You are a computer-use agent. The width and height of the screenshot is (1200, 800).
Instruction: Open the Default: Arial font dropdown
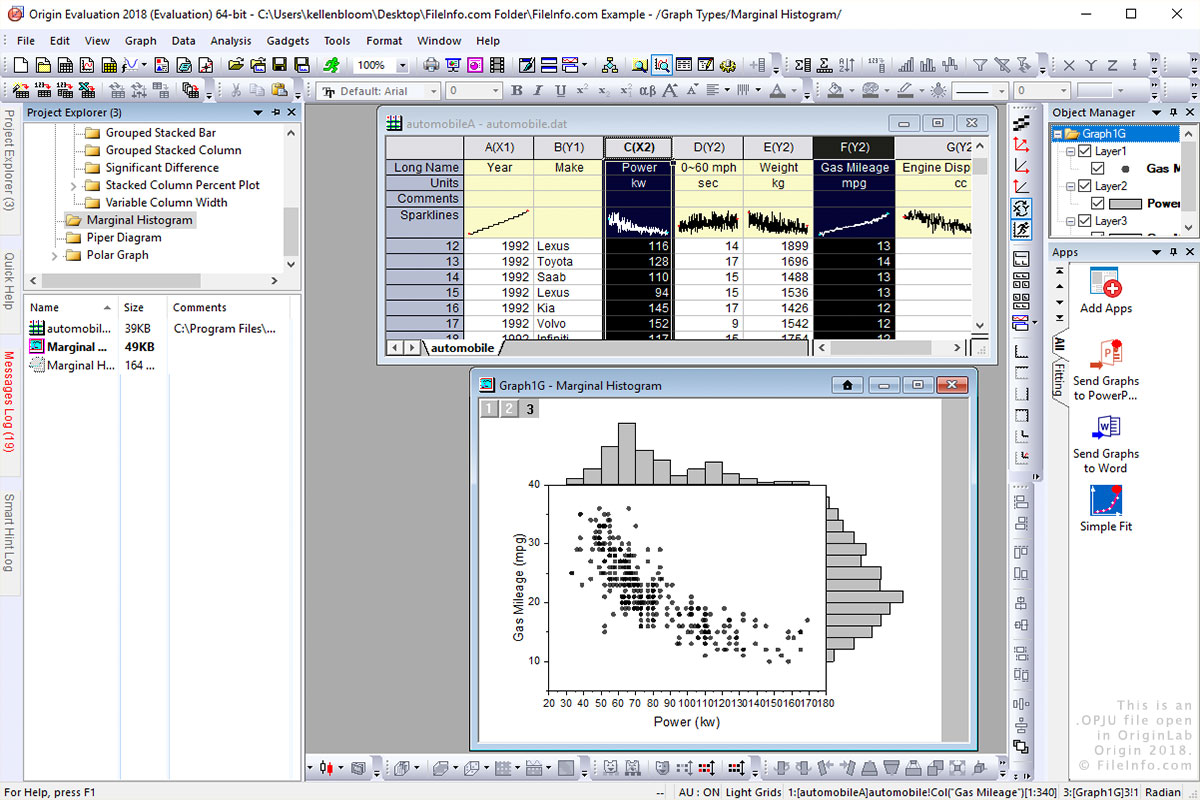(x=434, y=91)
